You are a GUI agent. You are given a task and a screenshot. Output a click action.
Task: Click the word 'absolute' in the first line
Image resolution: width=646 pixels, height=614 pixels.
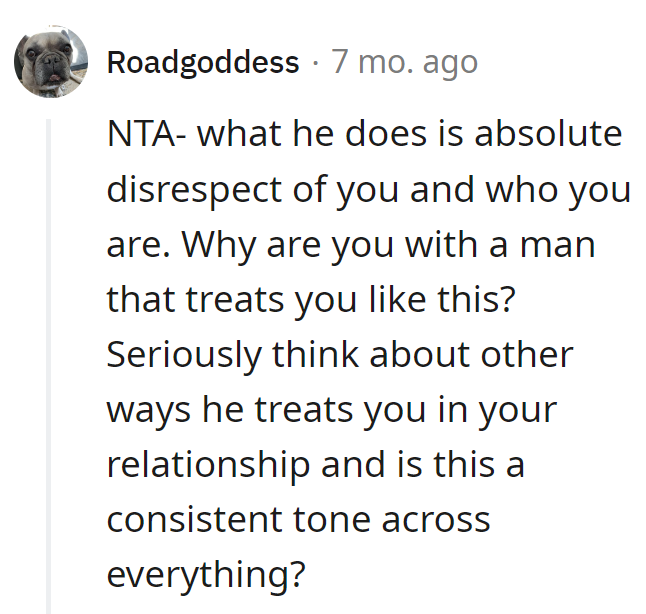click(x=548, y=133)
